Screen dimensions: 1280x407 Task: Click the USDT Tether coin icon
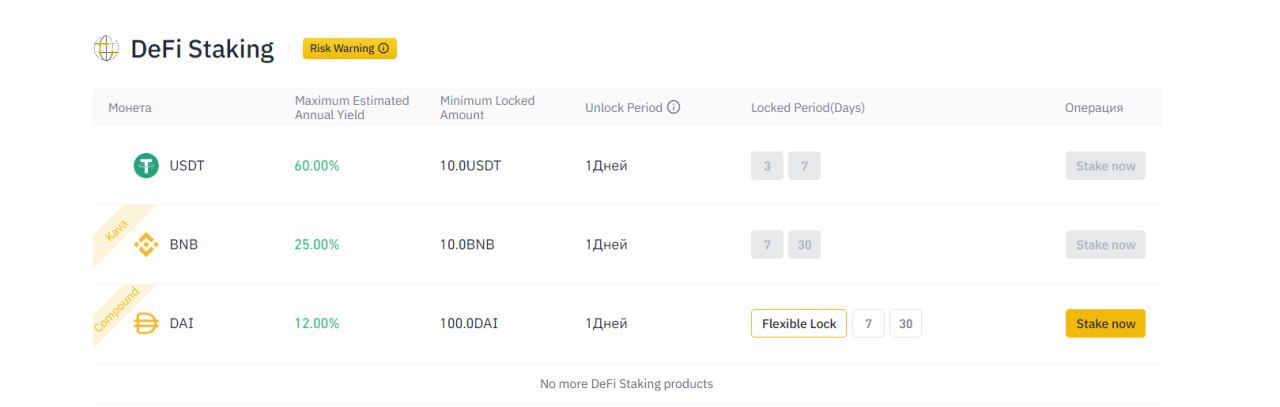[x=146, y=166]
